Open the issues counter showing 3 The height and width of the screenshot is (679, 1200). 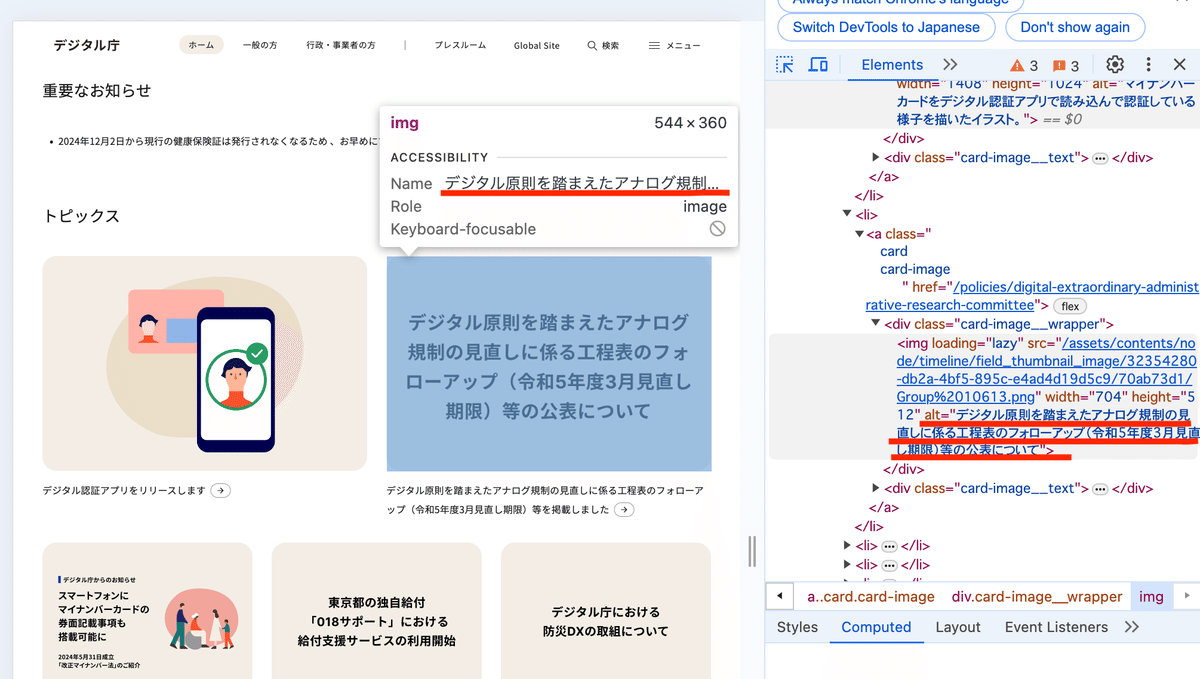tap(1066, 66)
